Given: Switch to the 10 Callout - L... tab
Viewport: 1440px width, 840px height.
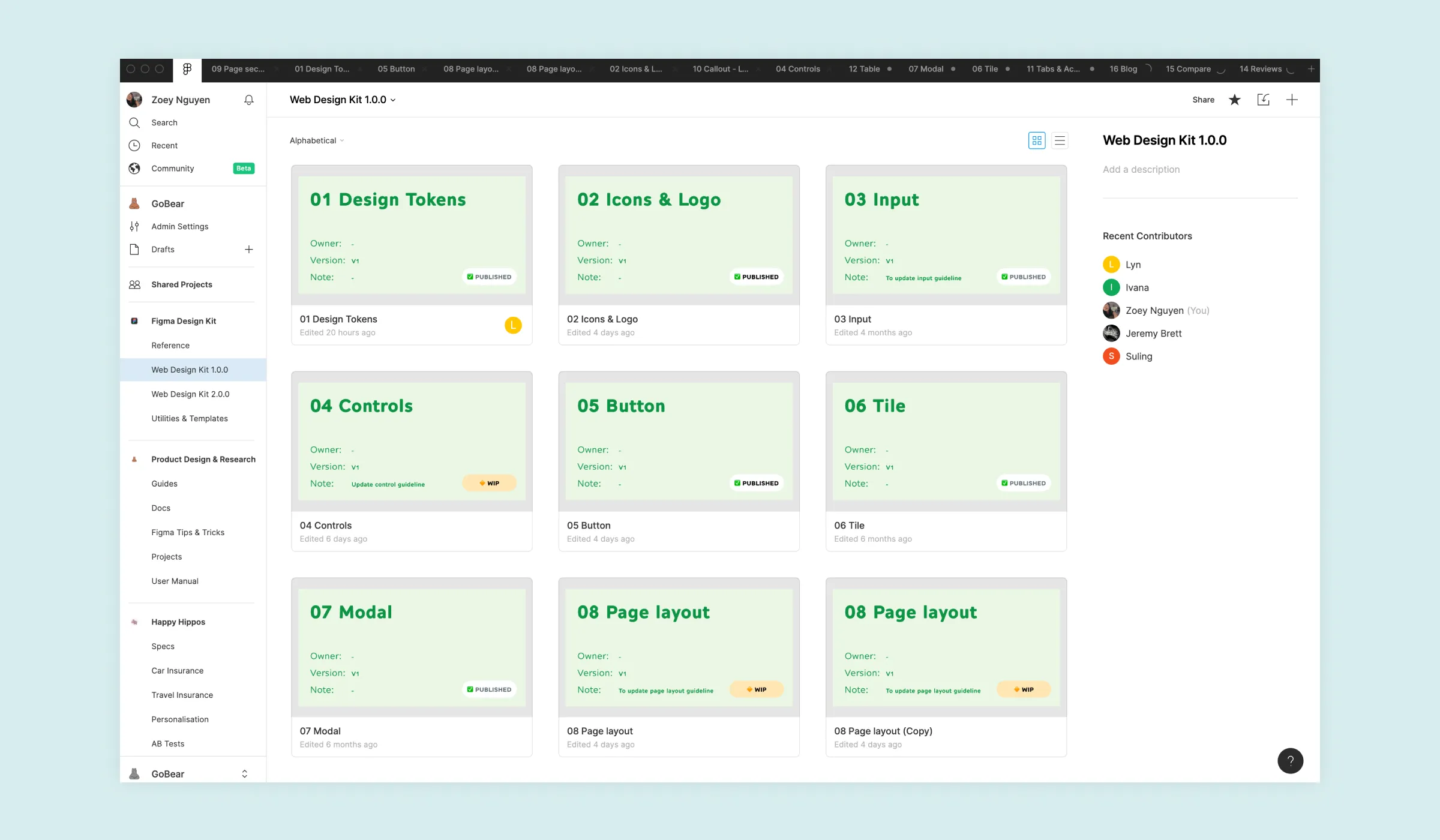Looking at the screenshot, I should 720,69.
